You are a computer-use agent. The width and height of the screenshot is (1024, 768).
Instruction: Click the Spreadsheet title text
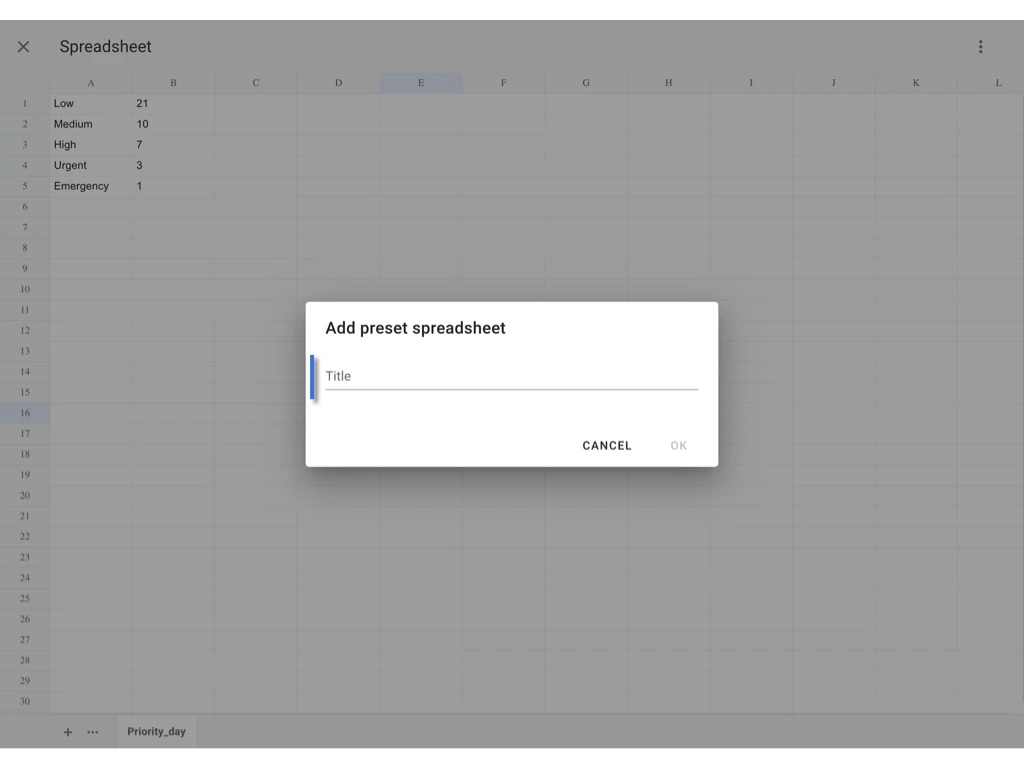105,46
